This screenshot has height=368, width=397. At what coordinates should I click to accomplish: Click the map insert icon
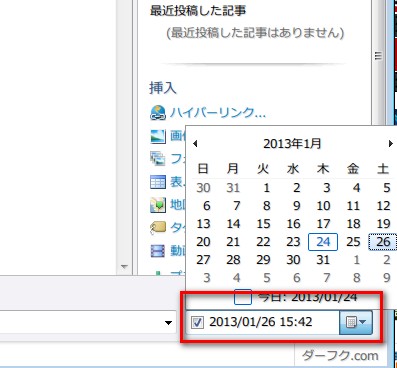click(158, 205)
